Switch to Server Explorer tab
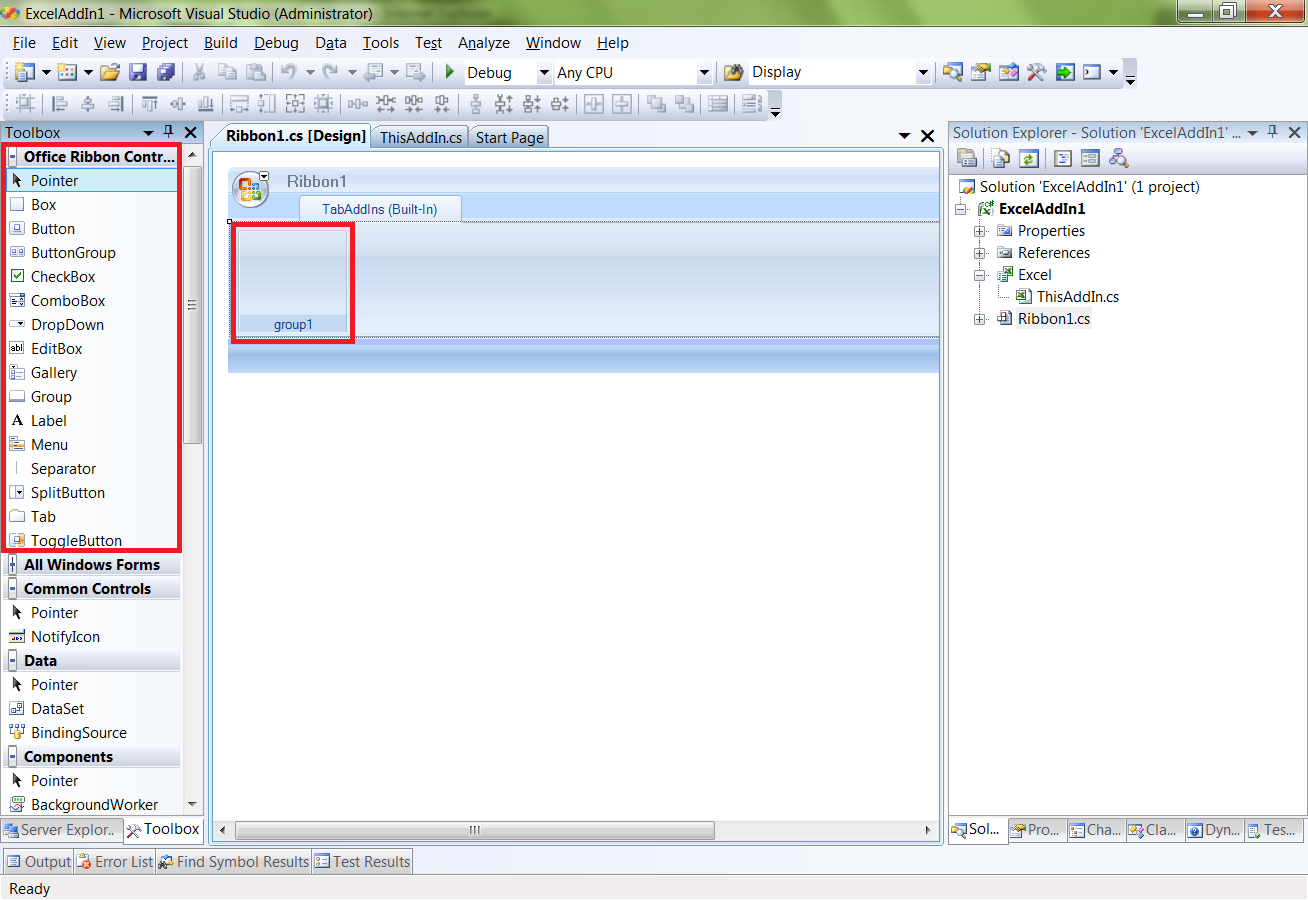 point(60,829)
